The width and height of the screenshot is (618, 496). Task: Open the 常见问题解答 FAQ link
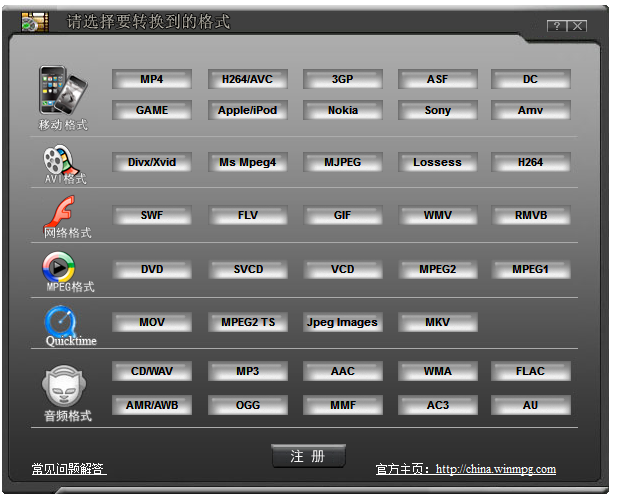point(69,469)
